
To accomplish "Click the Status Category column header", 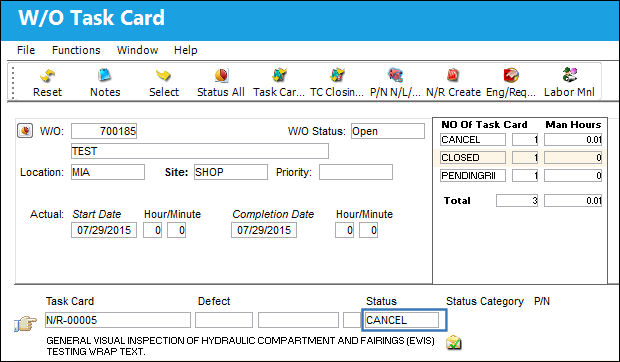I will [485, 301].
